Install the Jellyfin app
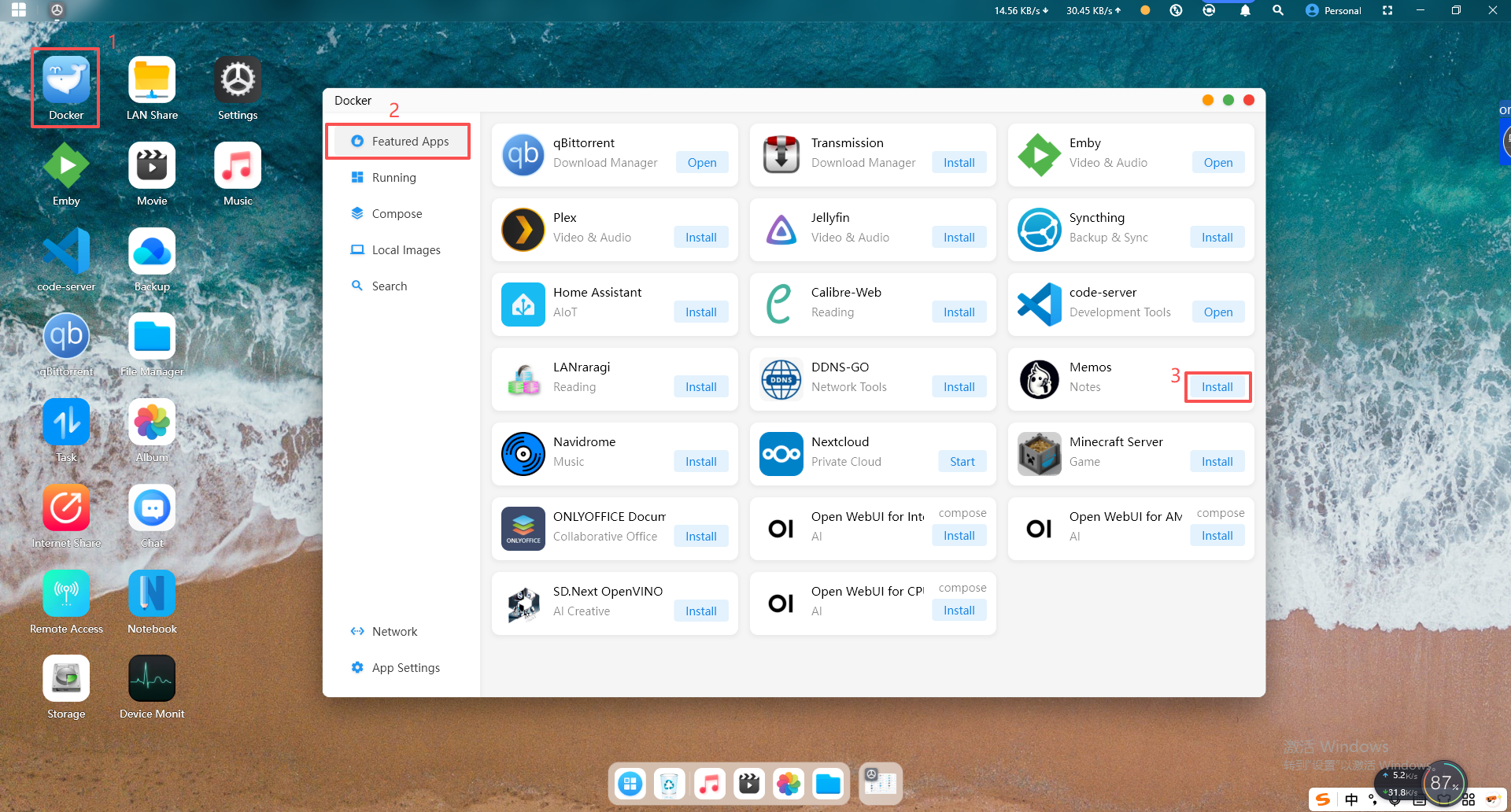Viewport: 1511px width, 812px height. click(959, 238)
